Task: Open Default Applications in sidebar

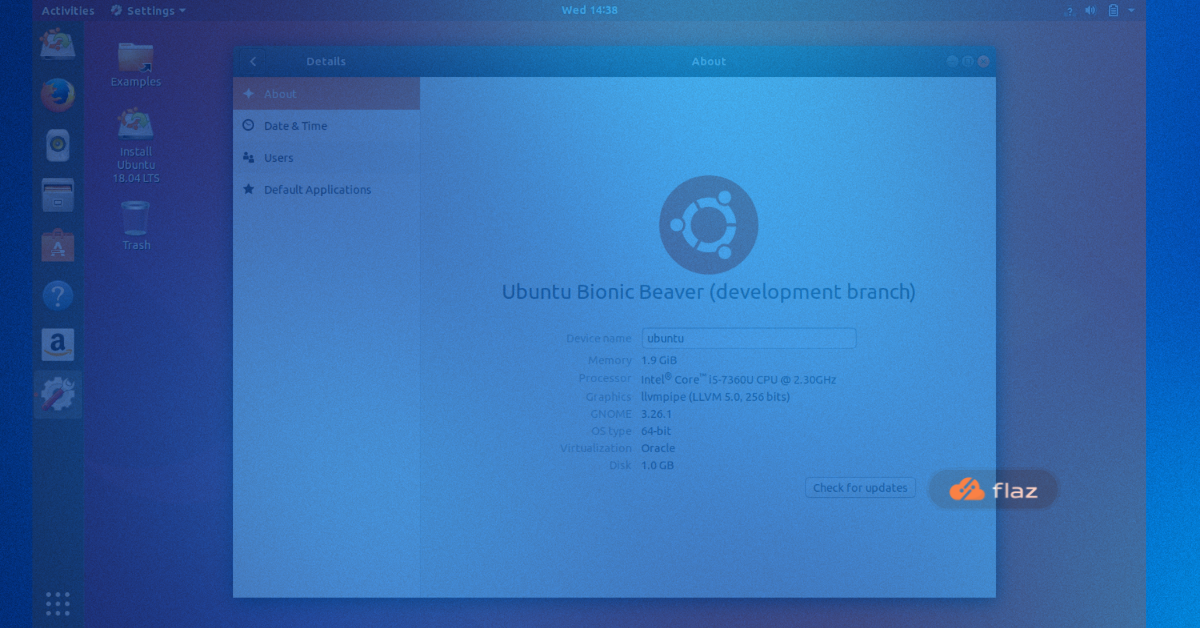Action: 317,190
